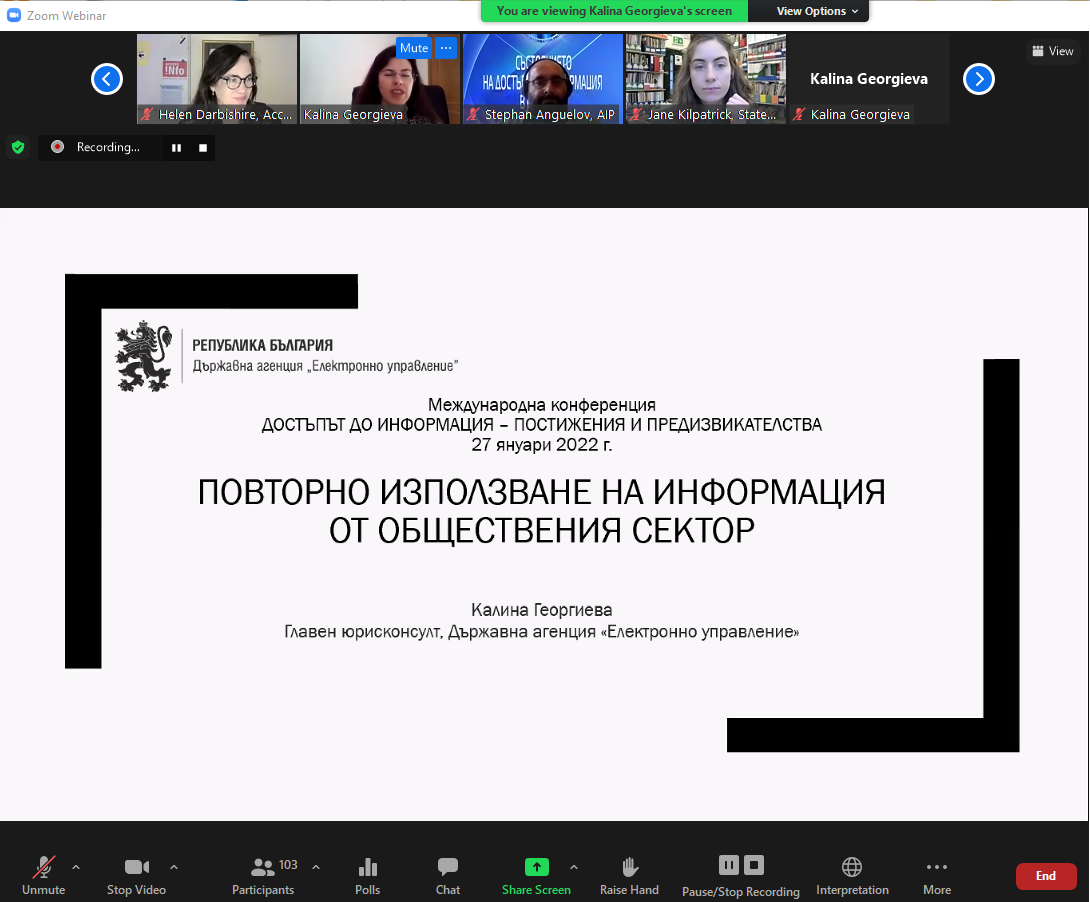Click the green encryption shield icon
Screen dimensions: 1090x902
pyautogui.click(x=17, y=147)
